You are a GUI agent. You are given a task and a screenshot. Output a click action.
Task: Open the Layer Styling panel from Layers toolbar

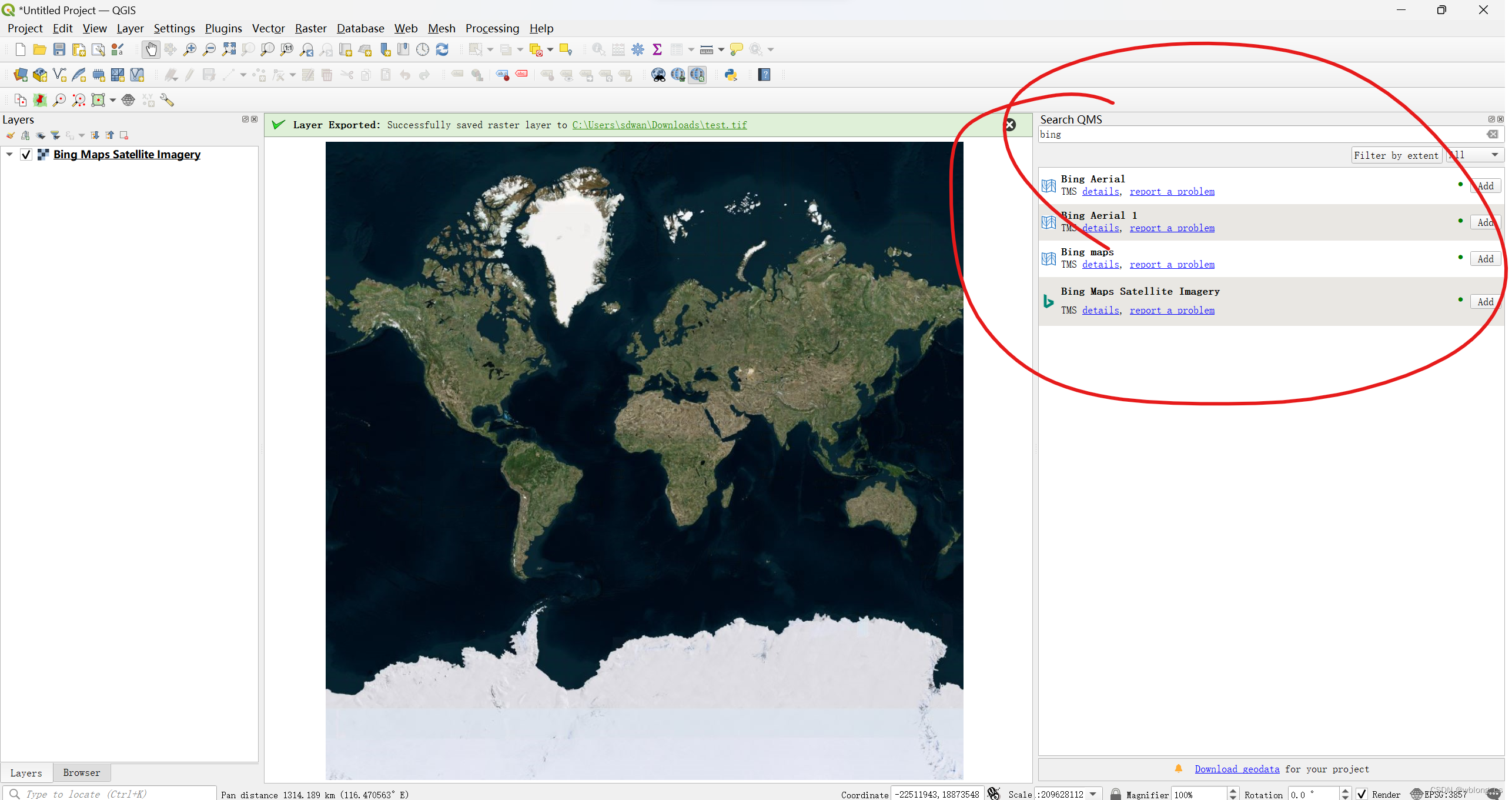point(10,135)
